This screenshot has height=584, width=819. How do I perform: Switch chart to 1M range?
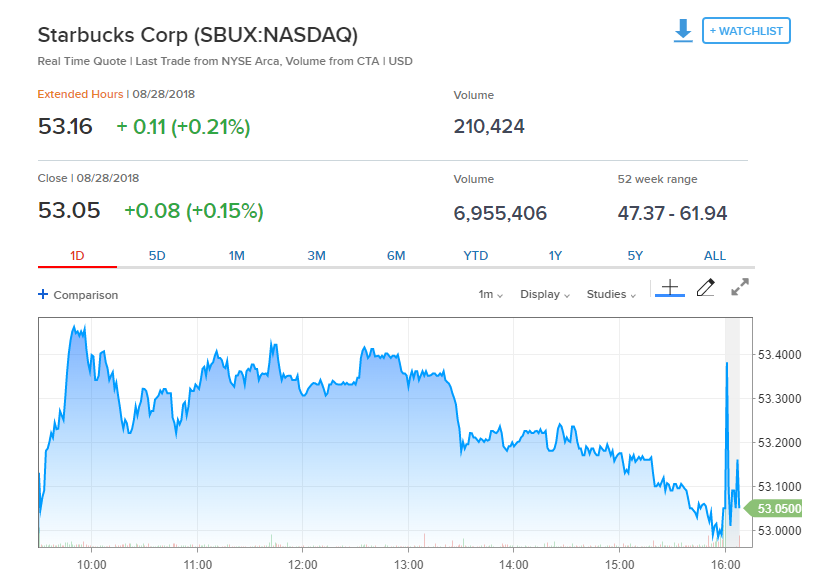[x=237, y=256]
